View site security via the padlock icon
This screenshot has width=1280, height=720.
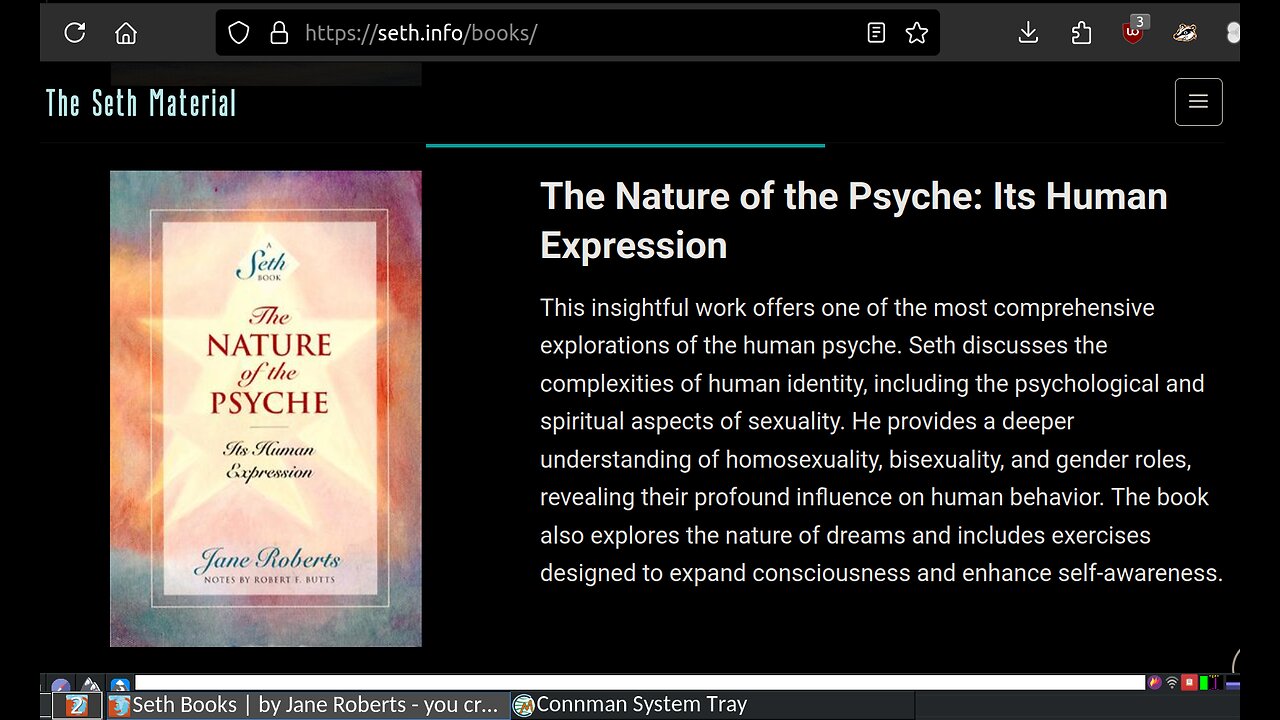279,33
